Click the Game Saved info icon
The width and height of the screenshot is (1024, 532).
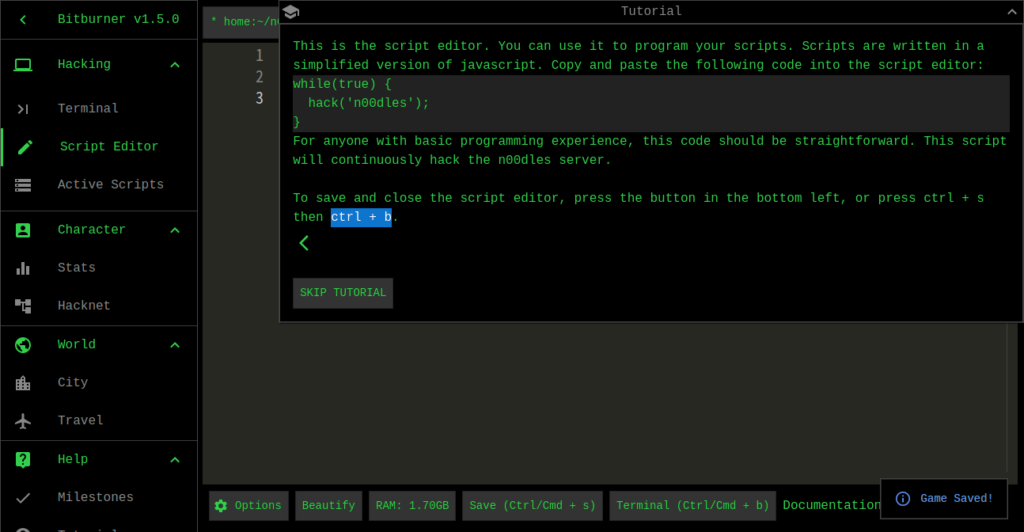(903, 499)
